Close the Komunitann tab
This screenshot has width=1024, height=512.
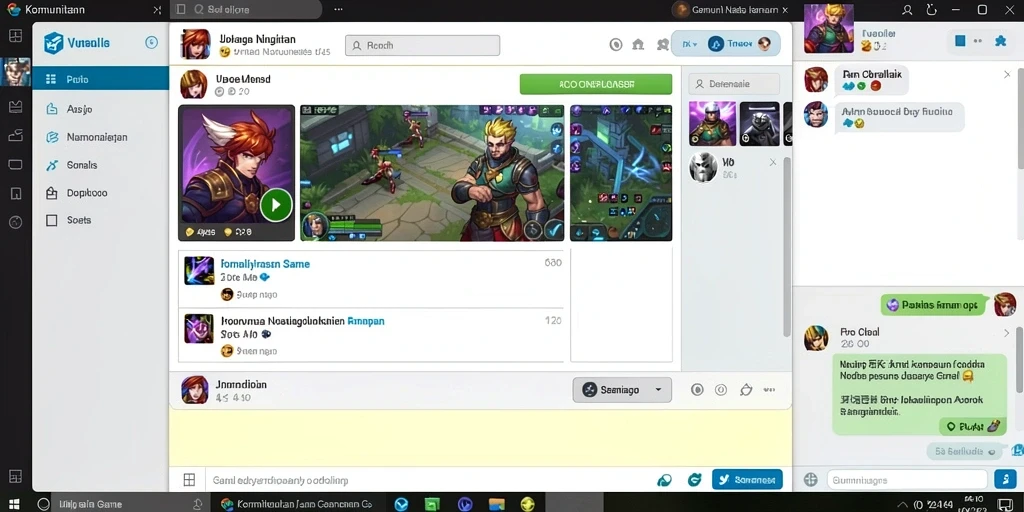[x=157, y=10]
